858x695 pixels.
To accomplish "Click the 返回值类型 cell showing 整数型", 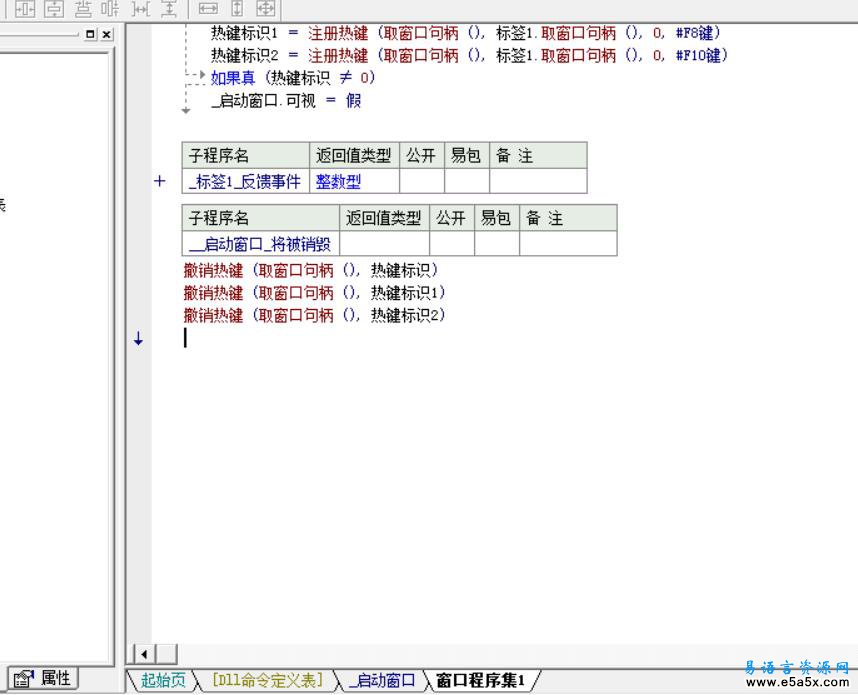I will click(354, 181).
